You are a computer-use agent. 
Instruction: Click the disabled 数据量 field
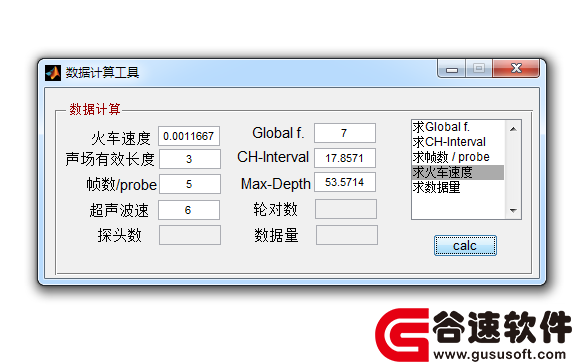click(347, 235)
